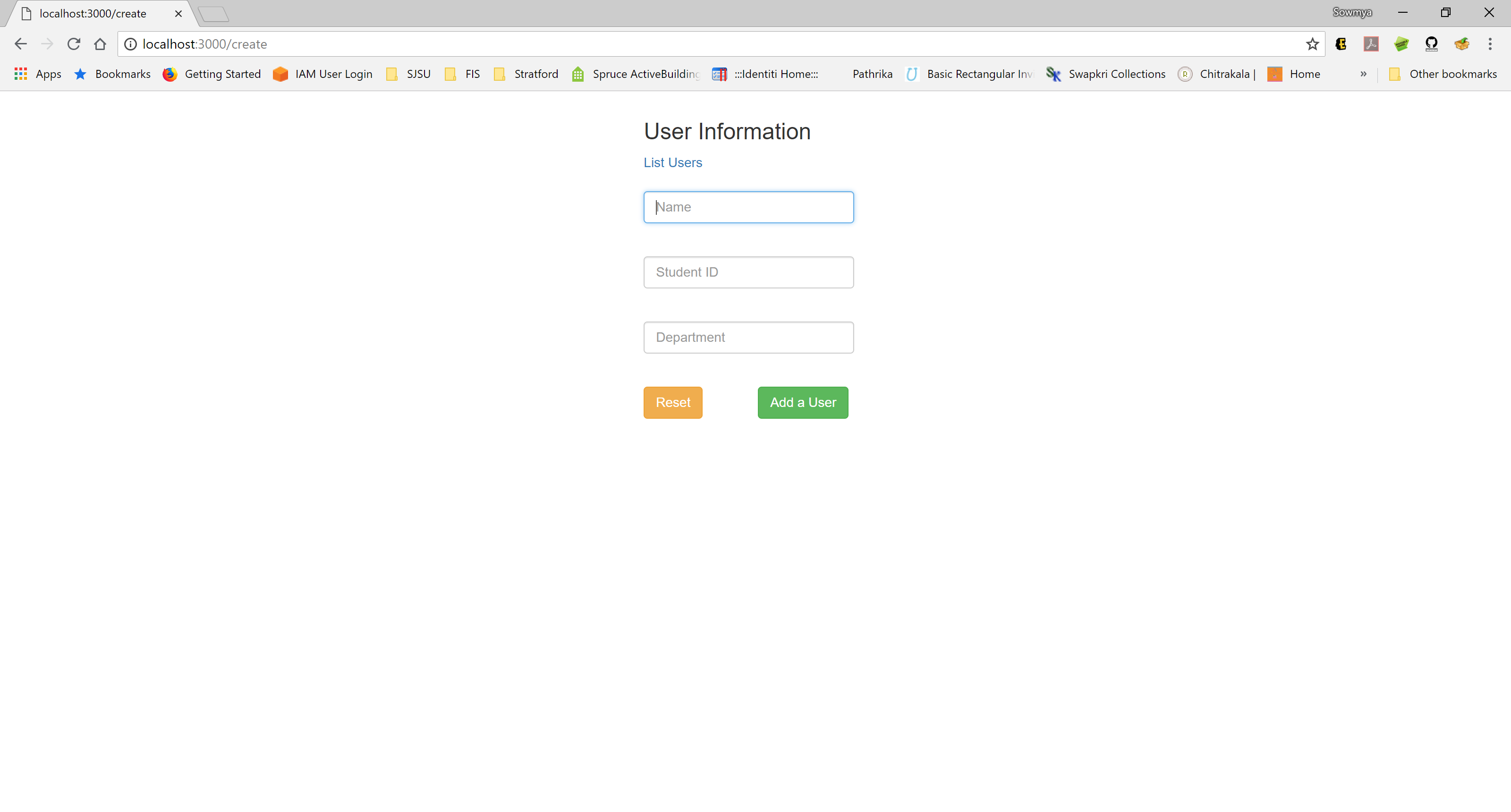This screenshot has height=812, width=1511.
Task: Open Chrome's customize menu via the three dots
Action: pos(1491,44)
